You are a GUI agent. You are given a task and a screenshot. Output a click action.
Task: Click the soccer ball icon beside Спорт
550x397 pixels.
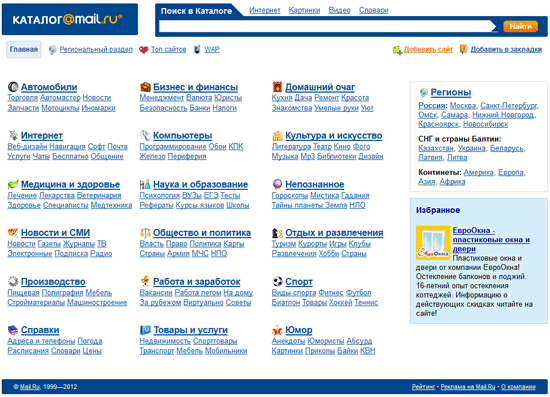pos(277,281)
